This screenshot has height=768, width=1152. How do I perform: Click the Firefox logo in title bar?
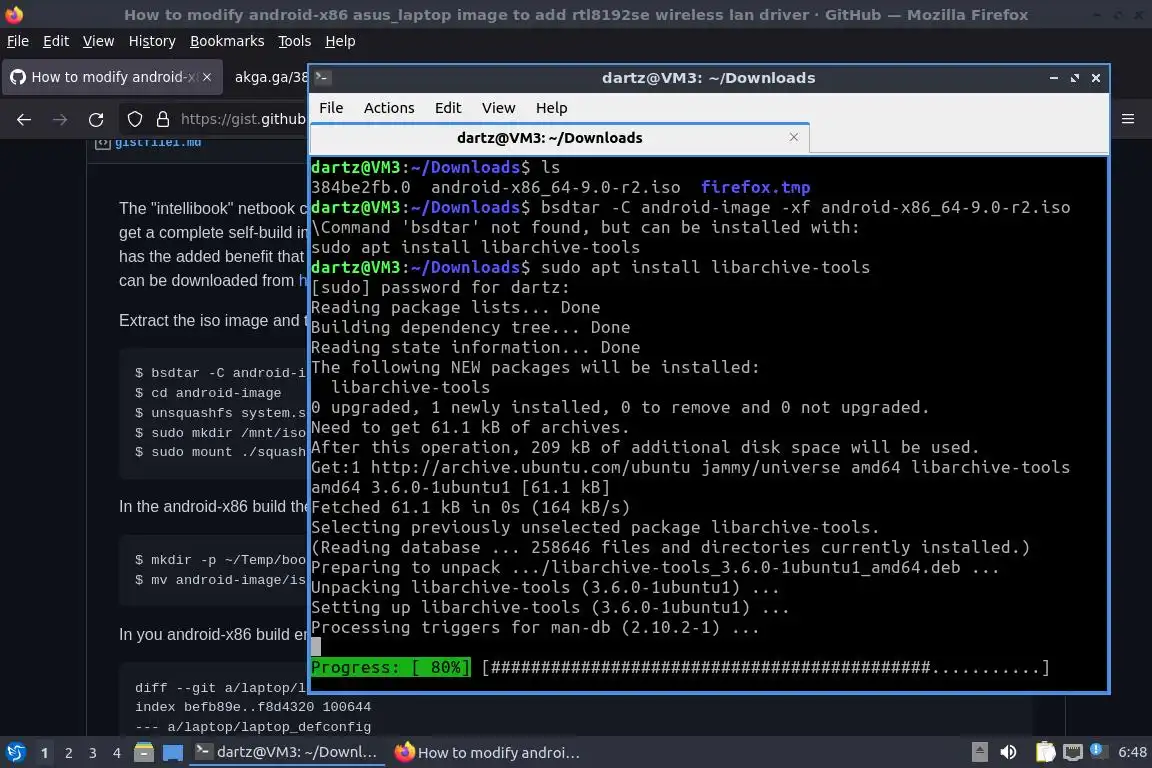pos(14,14)
